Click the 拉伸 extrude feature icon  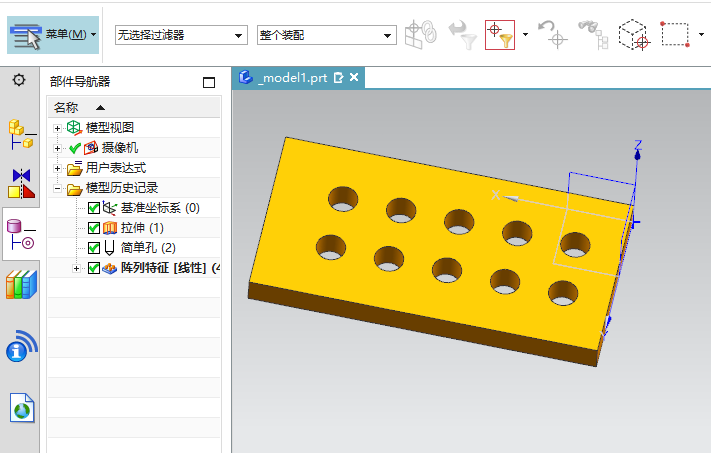(x=110, y=228)
